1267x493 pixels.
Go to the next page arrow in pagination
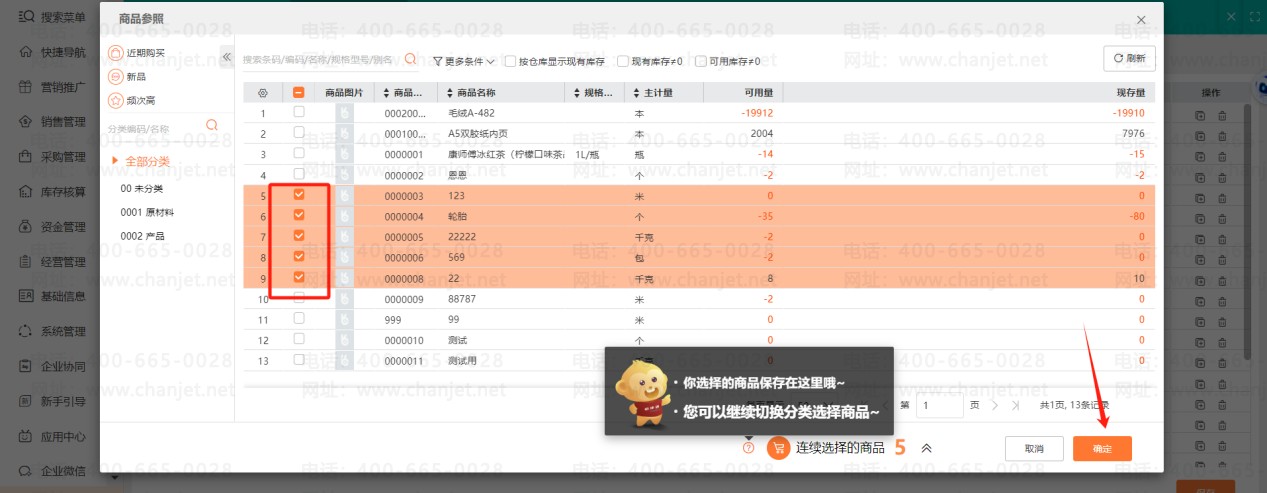[994, 405]
